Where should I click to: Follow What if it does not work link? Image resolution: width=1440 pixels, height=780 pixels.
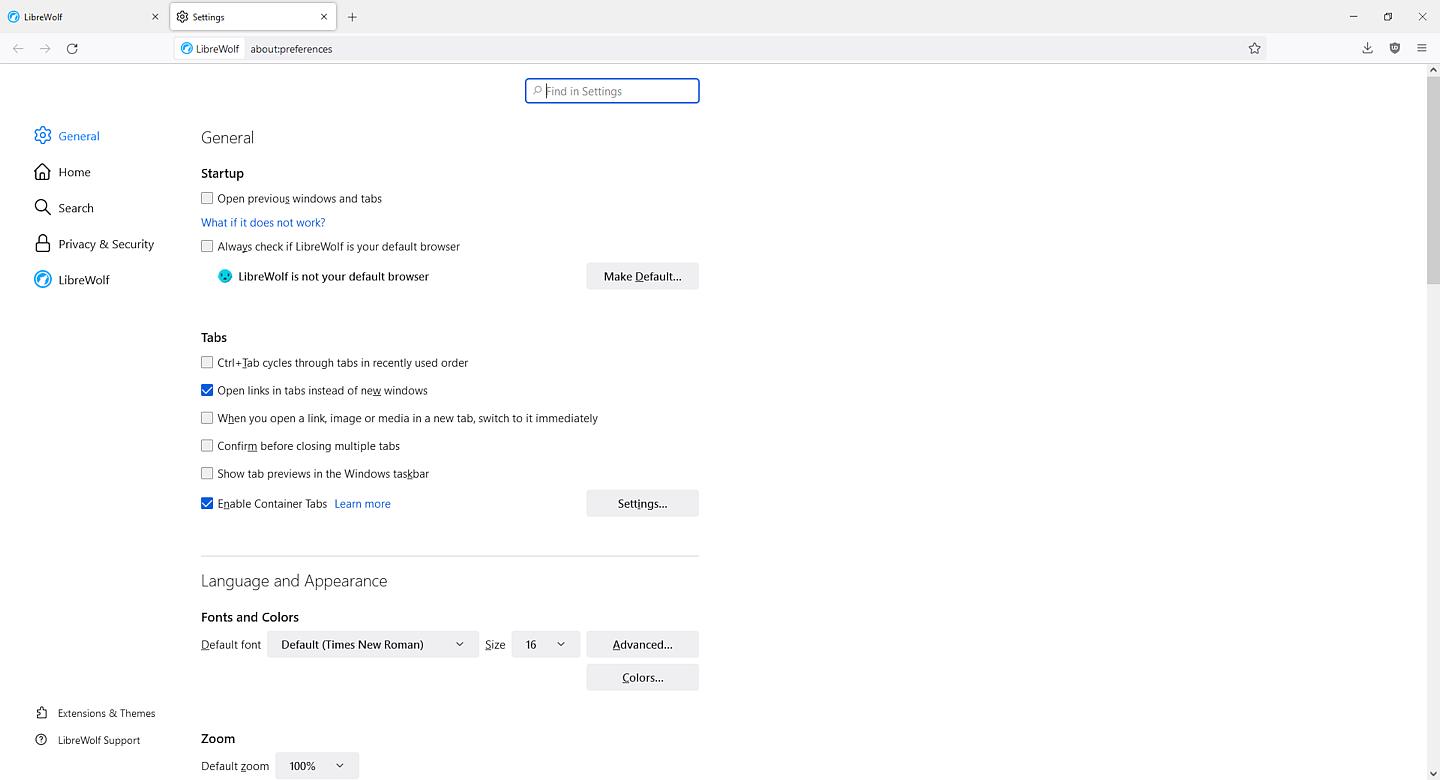click(263, 222)
